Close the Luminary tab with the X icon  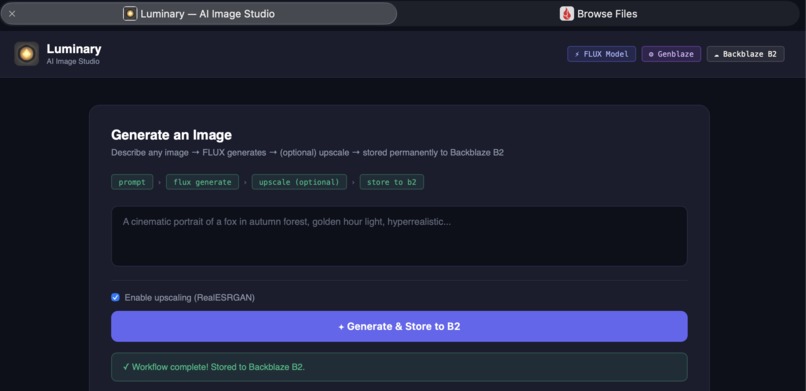pos(12,14)
